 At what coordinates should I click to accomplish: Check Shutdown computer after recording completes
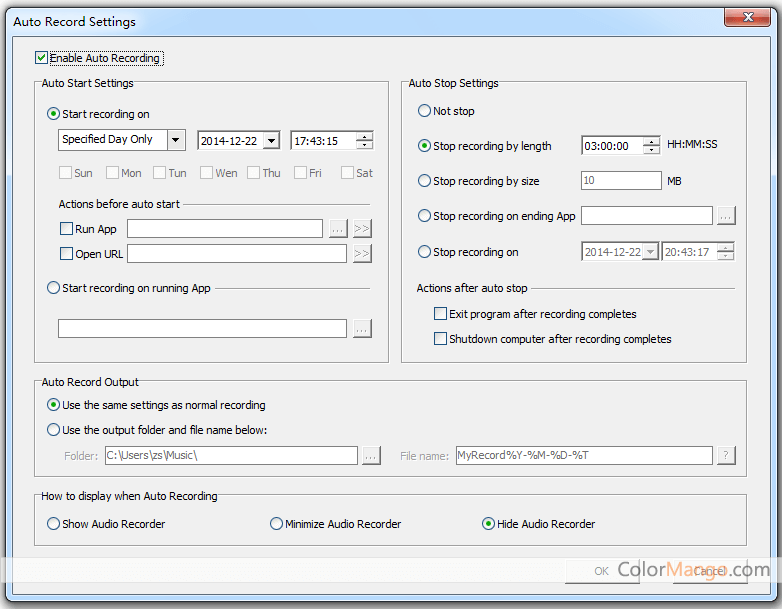click(440, 339)
